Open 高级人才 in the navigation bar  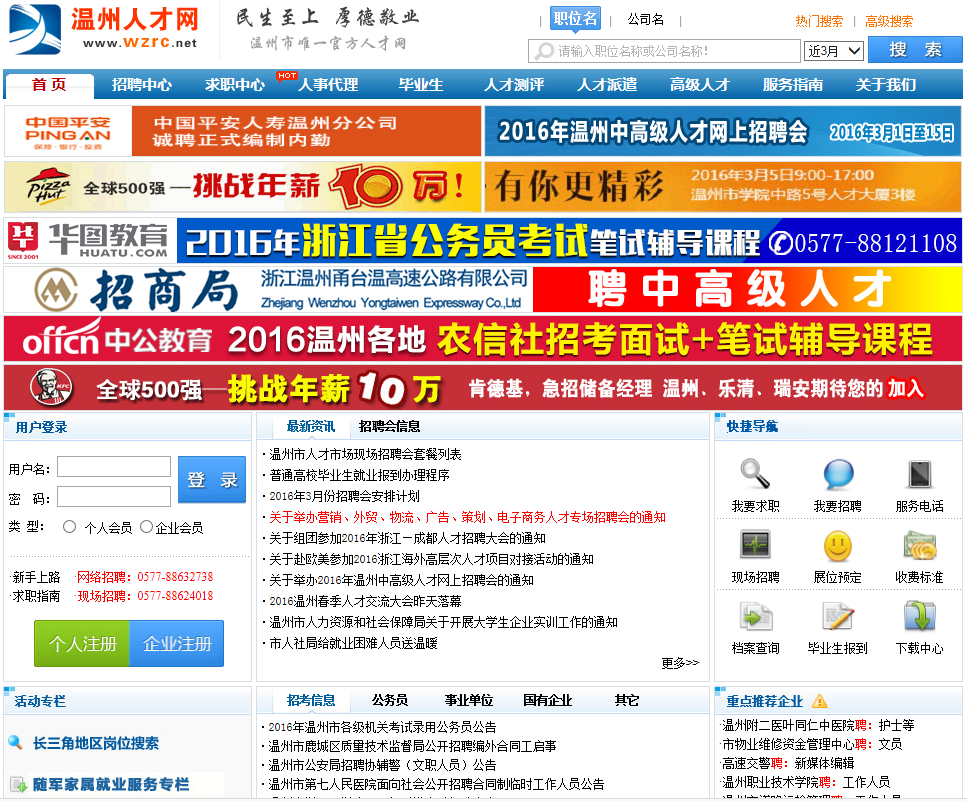700,85
